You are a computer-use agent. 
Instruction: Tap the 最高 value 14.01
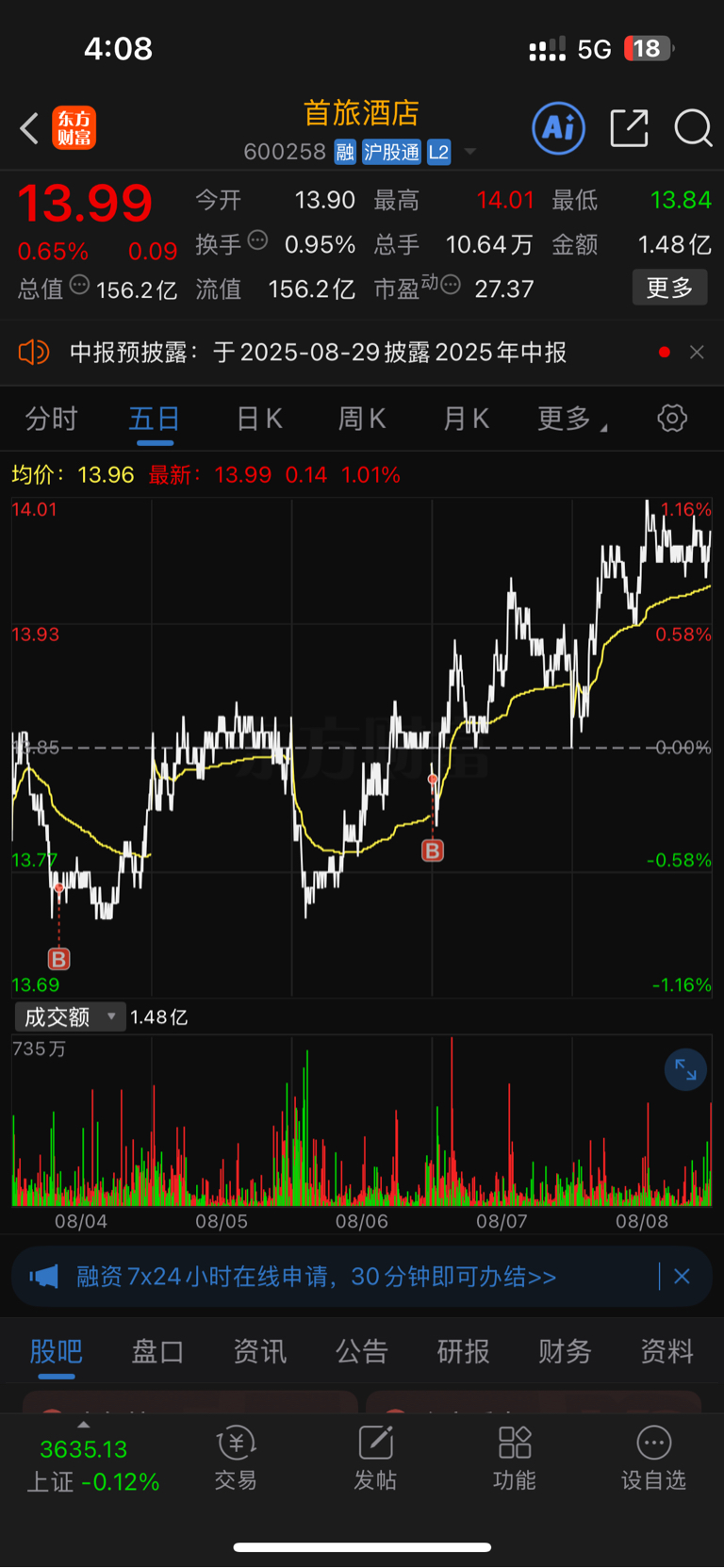pos(505,200)
